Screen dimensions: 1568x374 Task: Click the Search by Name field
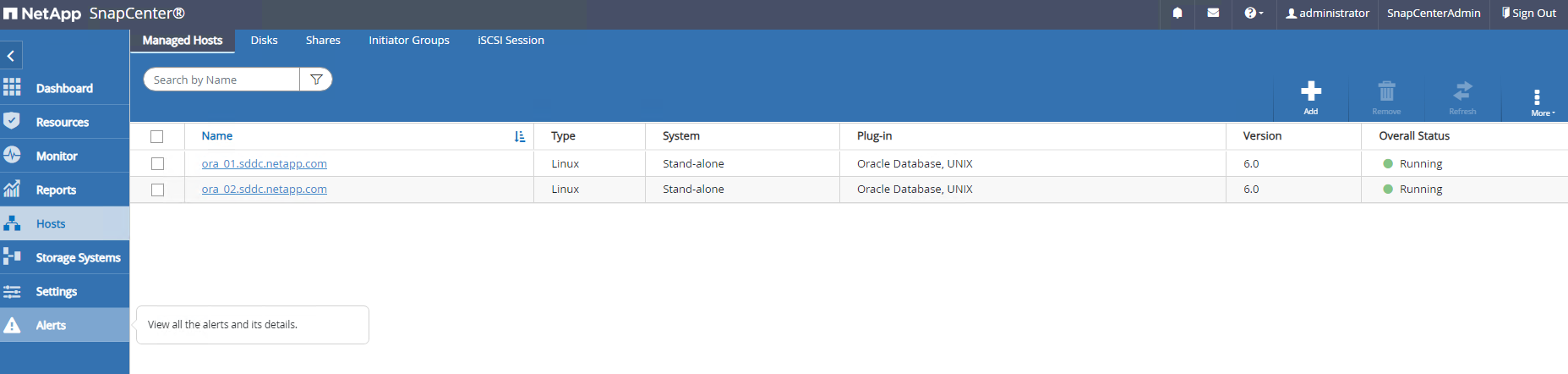pyautogui.click(x=221, y=80)
